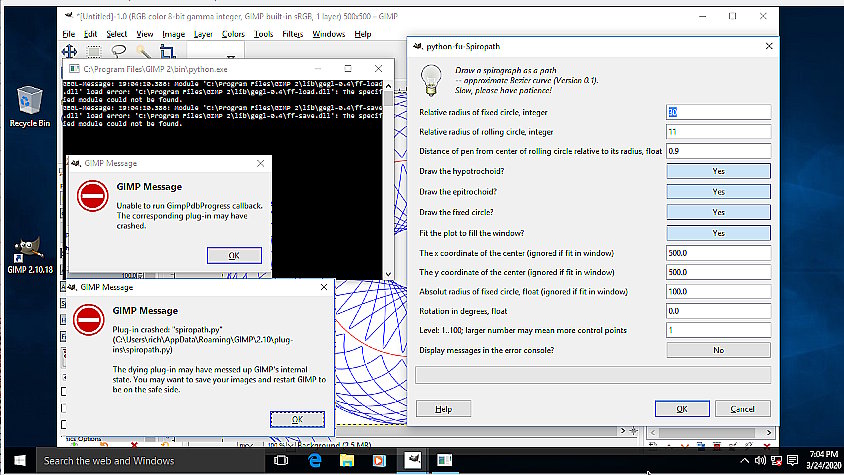Switch to python.exe console taskbar icon
844x475 pixels.
click(x=445, y=460)
